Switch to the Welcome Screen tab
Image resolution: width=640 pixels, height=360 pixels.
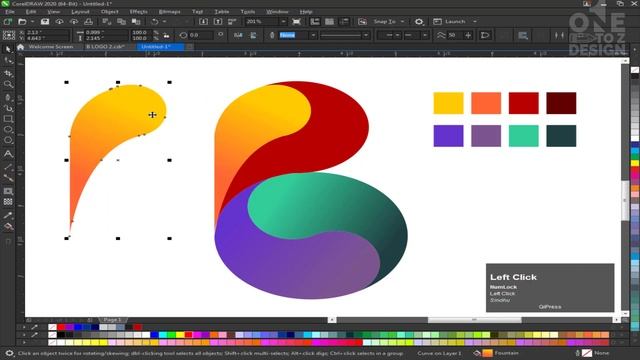pyautogui.click(x=51, y=47)
